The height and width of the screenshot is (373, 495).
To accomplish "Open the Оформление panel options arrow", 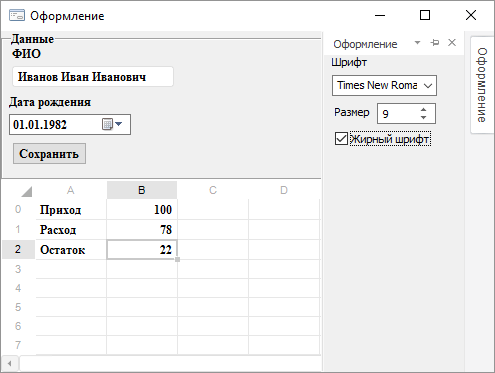I will pyautogui.click(x=417, y=43).
